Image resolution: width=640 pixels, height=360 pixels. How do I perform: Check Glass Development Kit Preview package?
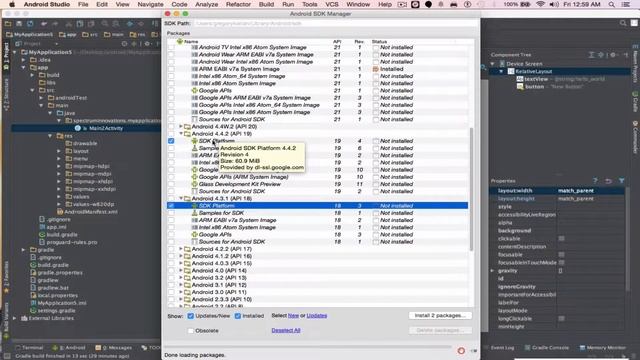click(171, 184)
